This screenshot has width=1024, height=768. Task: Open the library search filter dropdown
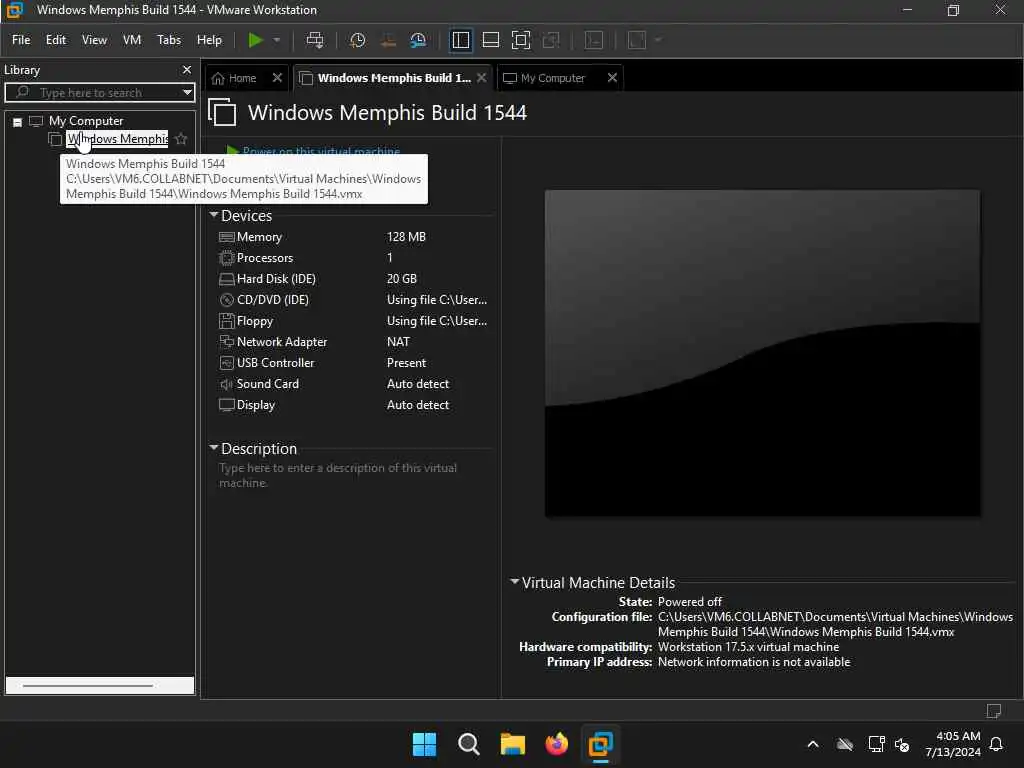pyautogui.click(x=187, y=93)
